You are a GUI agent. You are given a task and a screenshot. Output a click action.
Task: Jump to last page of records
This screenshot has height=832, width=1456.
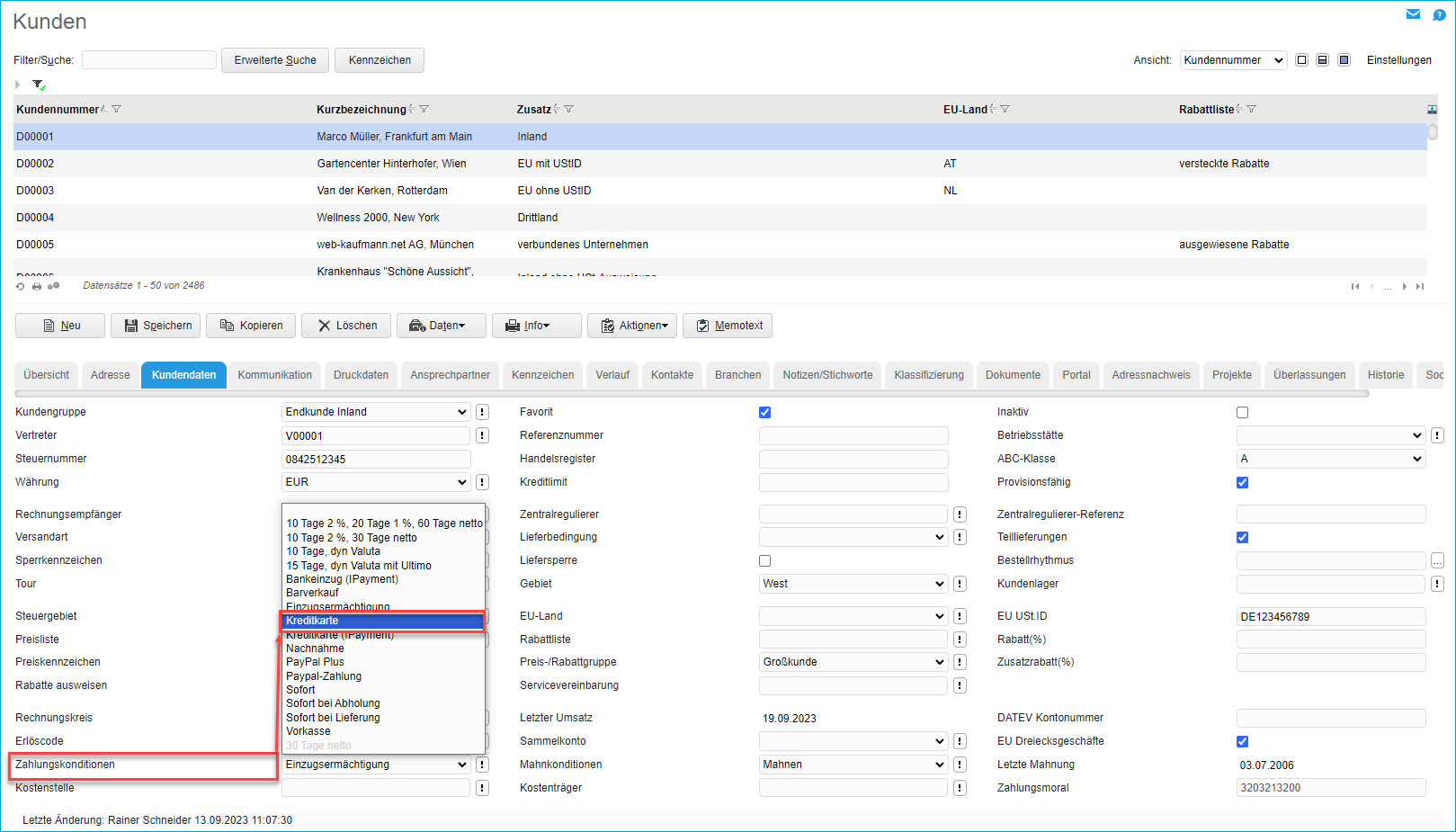click(1420, 286)
